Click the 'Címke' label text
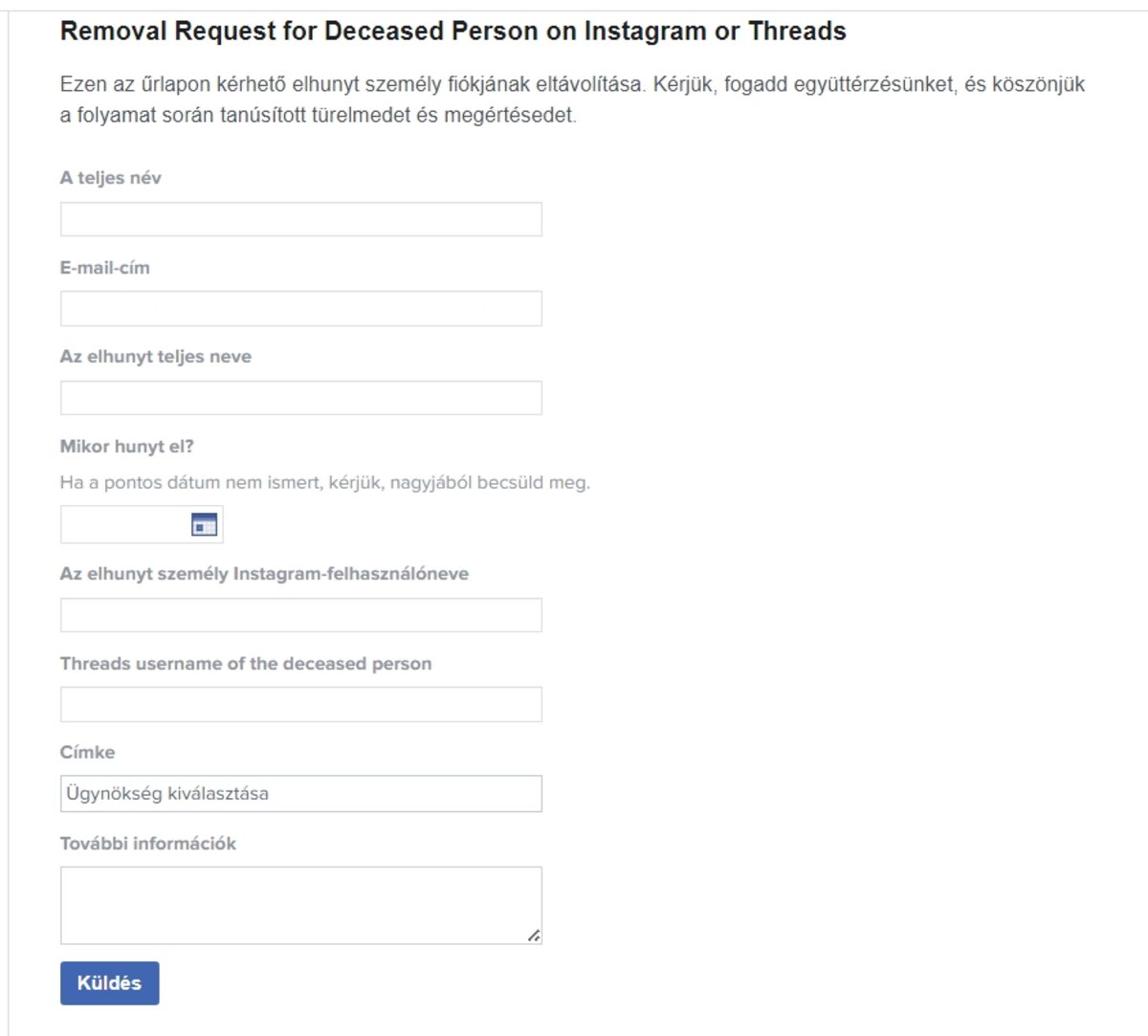This screenshot has height=1036, width=1148. 87,753
